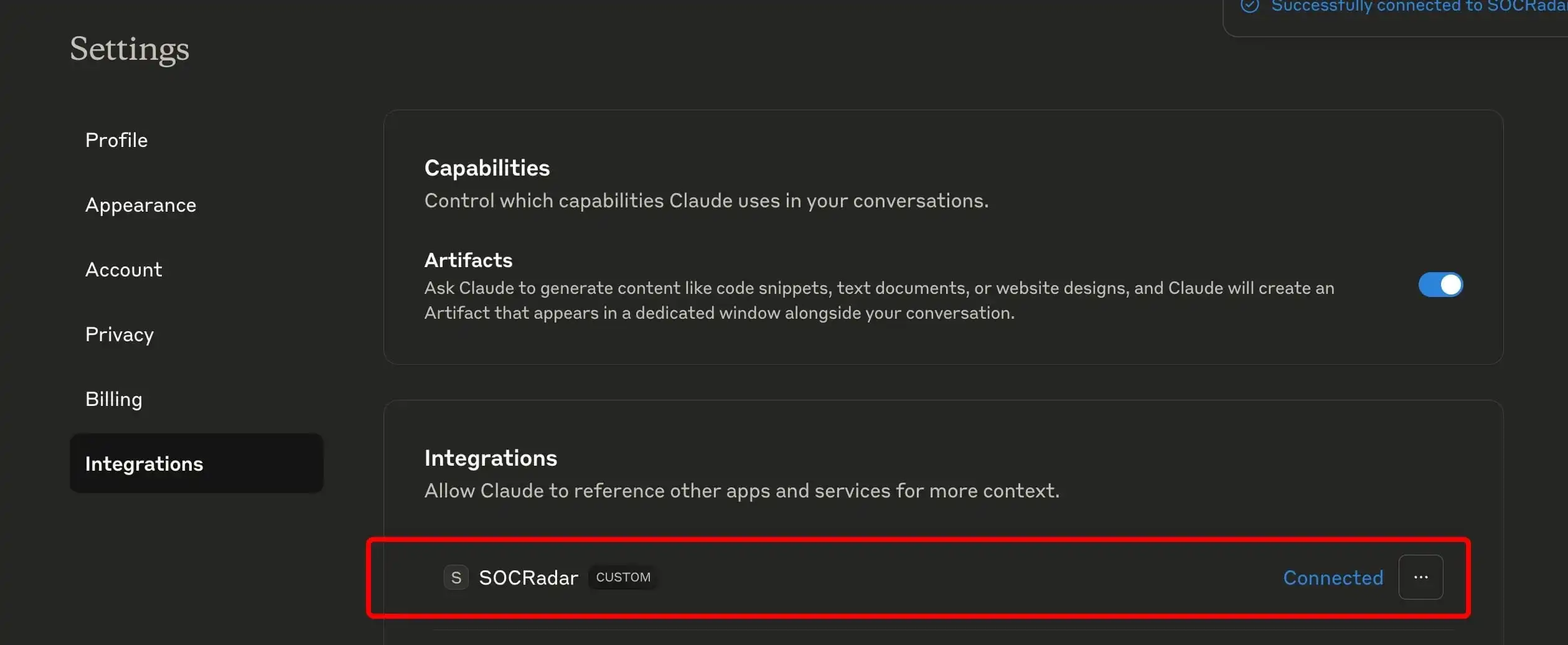Open the Profile settings section

pos(116,140)
